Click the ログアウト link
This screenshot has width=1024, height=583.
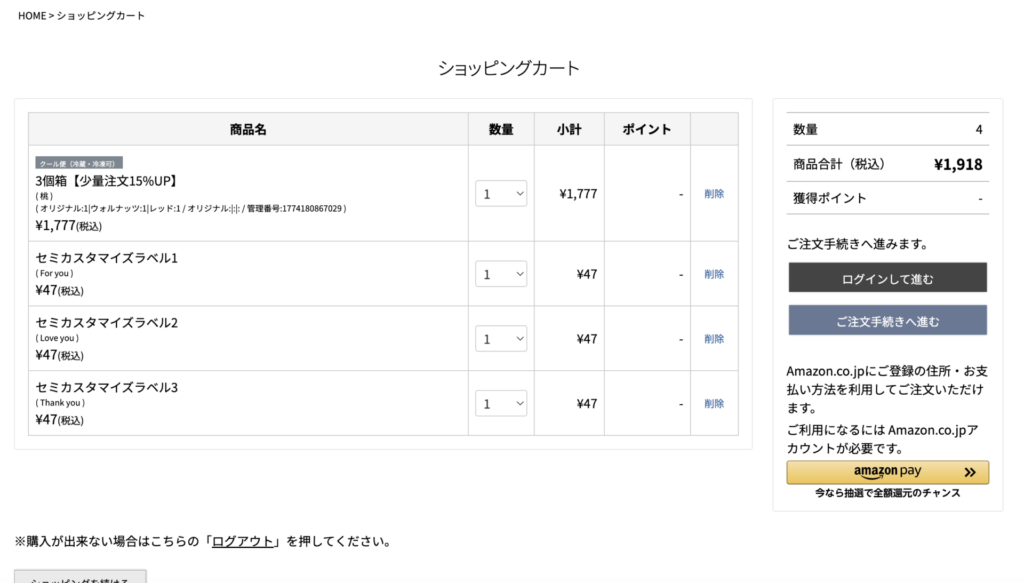coord(242,542)
